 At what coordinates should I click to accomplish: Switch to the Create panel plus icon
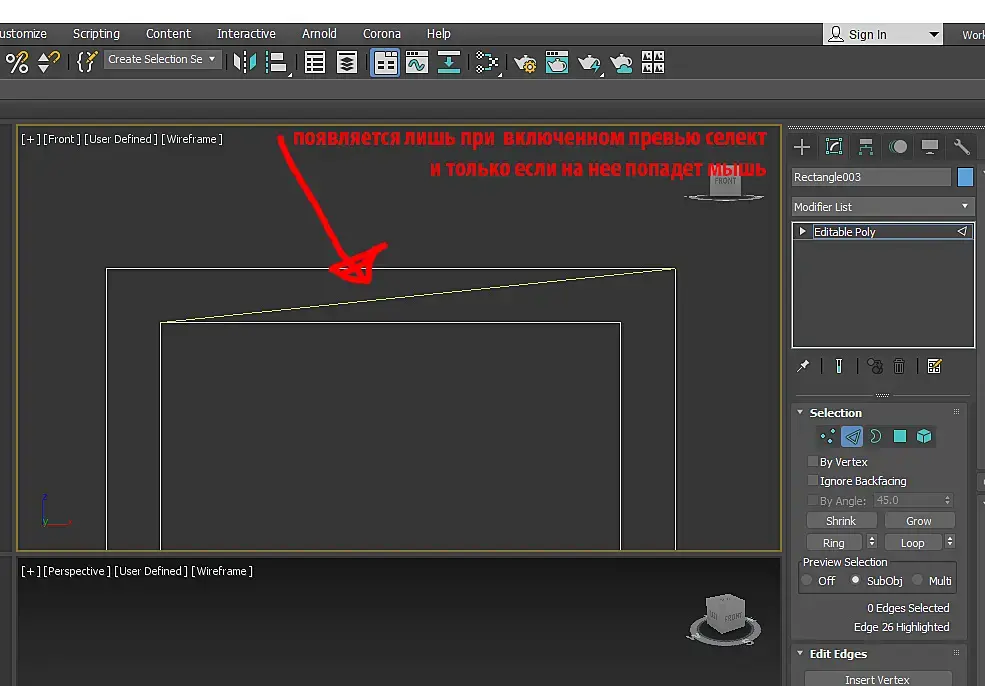point(802,147)
